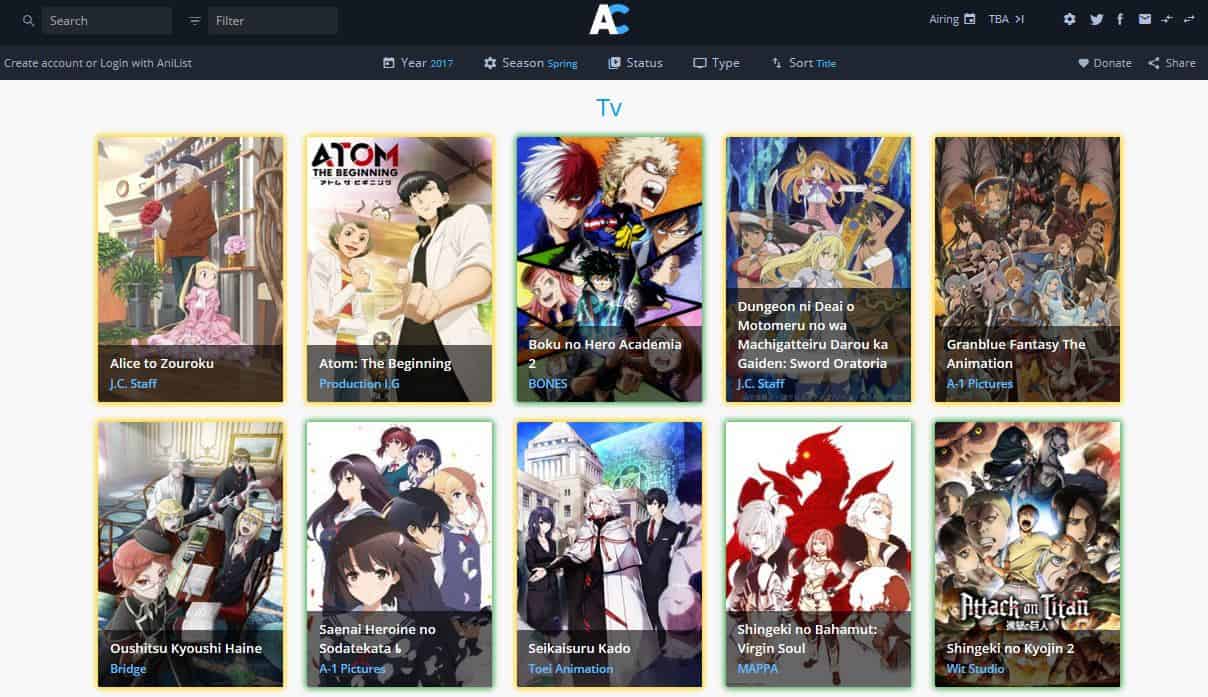The width and height of the screenshot is (1208, 697).
Task: Switch to the Airing view
Action: tap(952, 19)
